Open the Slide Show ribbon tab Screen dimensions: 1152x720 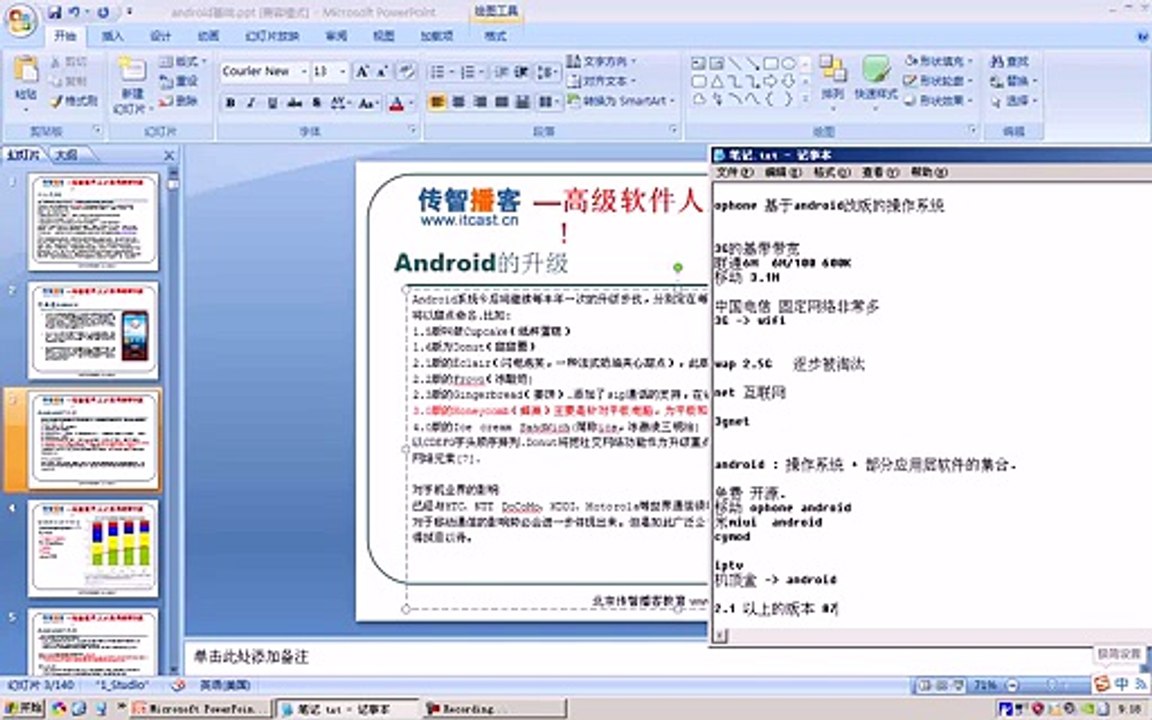point(273,35)
